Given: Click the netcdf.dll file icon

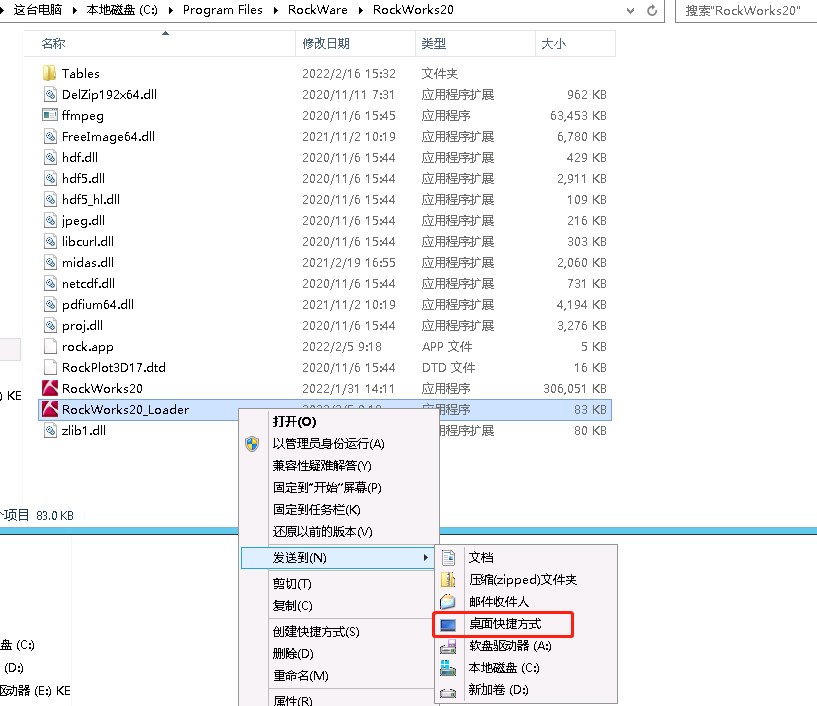Looking at the screenshot, I should [x=50, y=283].
